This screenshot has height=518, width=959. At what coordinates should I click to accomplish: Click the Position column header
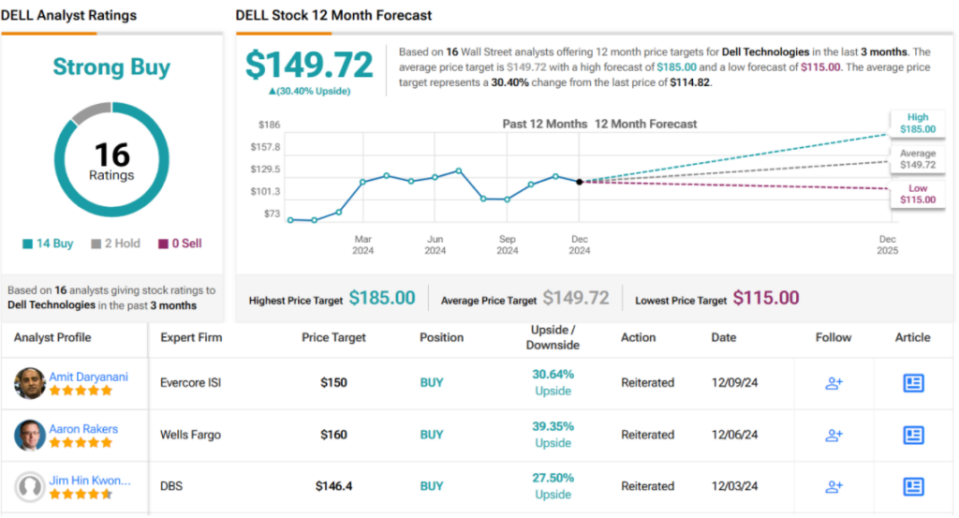442,338
